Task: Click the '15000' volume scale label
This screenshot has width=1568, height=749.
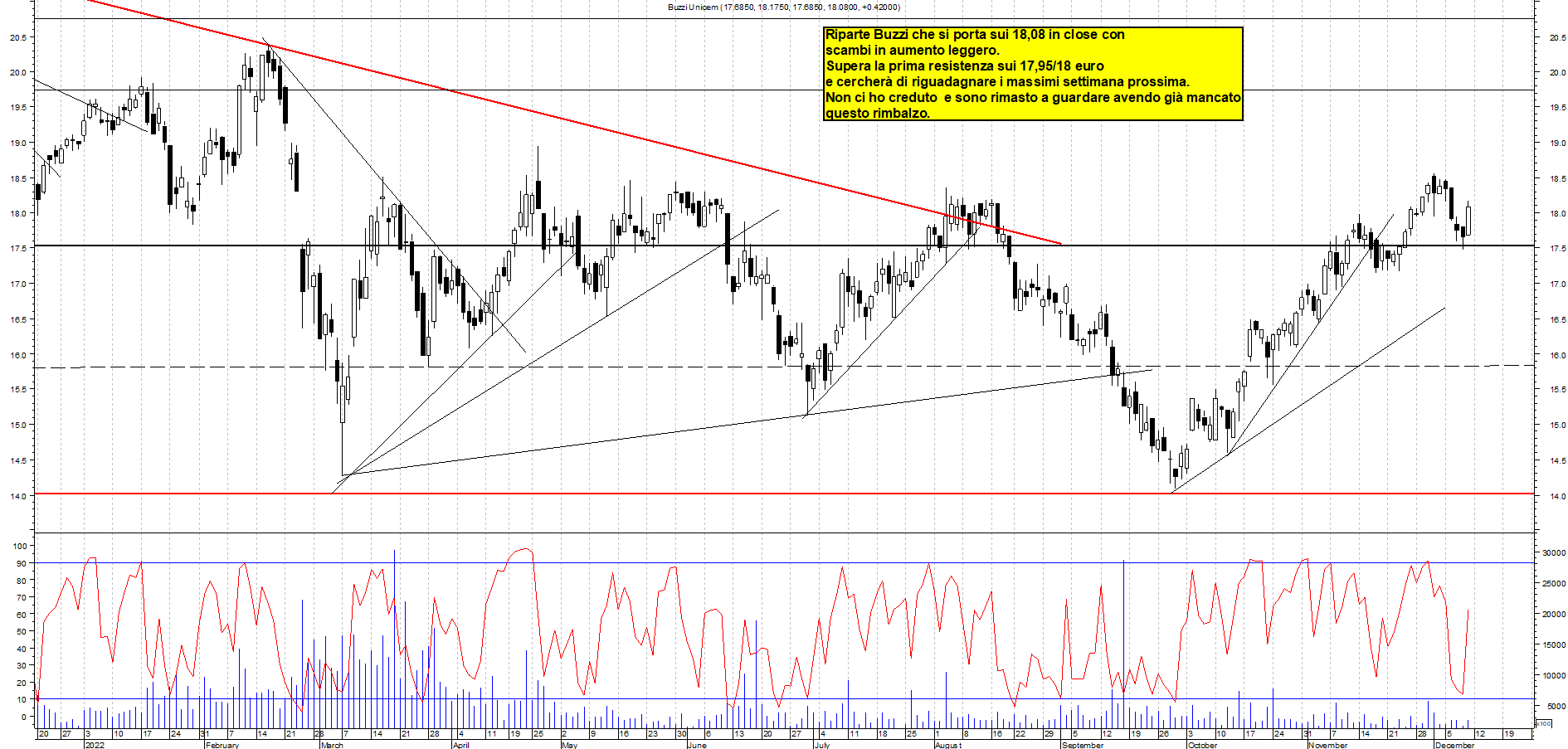Action: (1554, 644)
